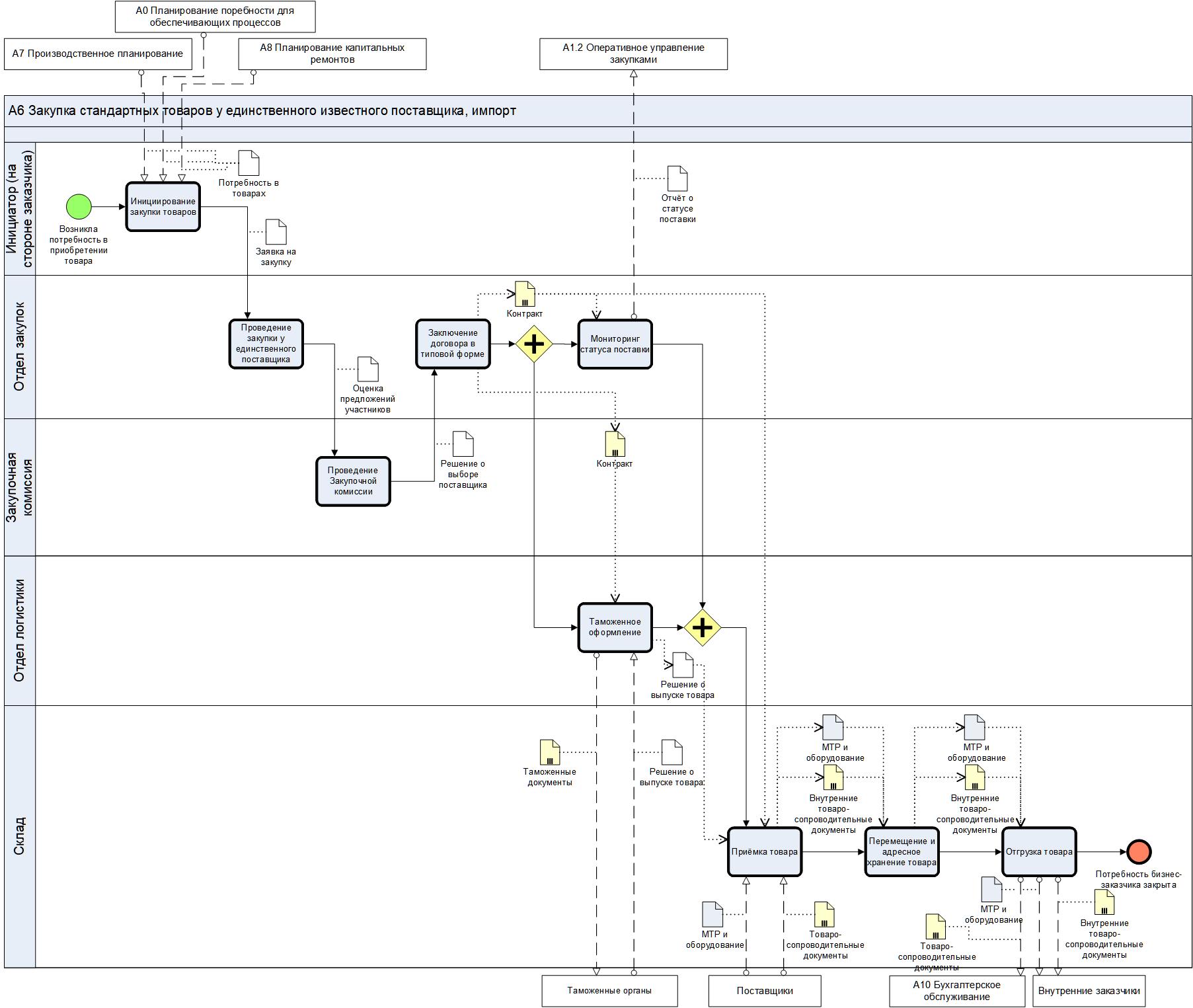Viewport: 1193px width, 1008px height.
Task: Click the green start event circle
Action: pos(79,207)
